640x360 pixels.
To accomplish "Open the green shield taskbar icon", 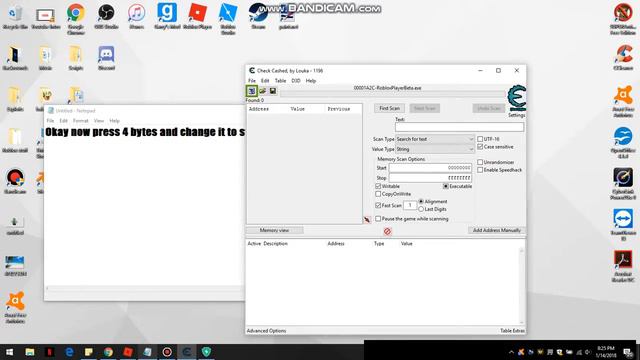I will [x=206, y=351].
